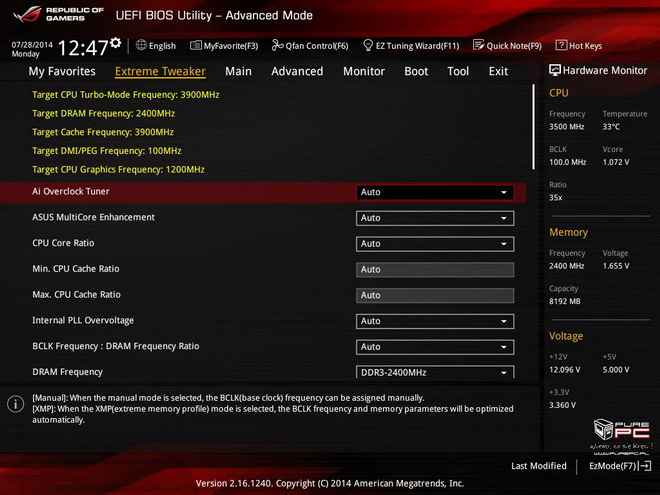Open Internal PLL Overvoltage dropdown
This screenshot has width=660, height=495.
(435, 321)
